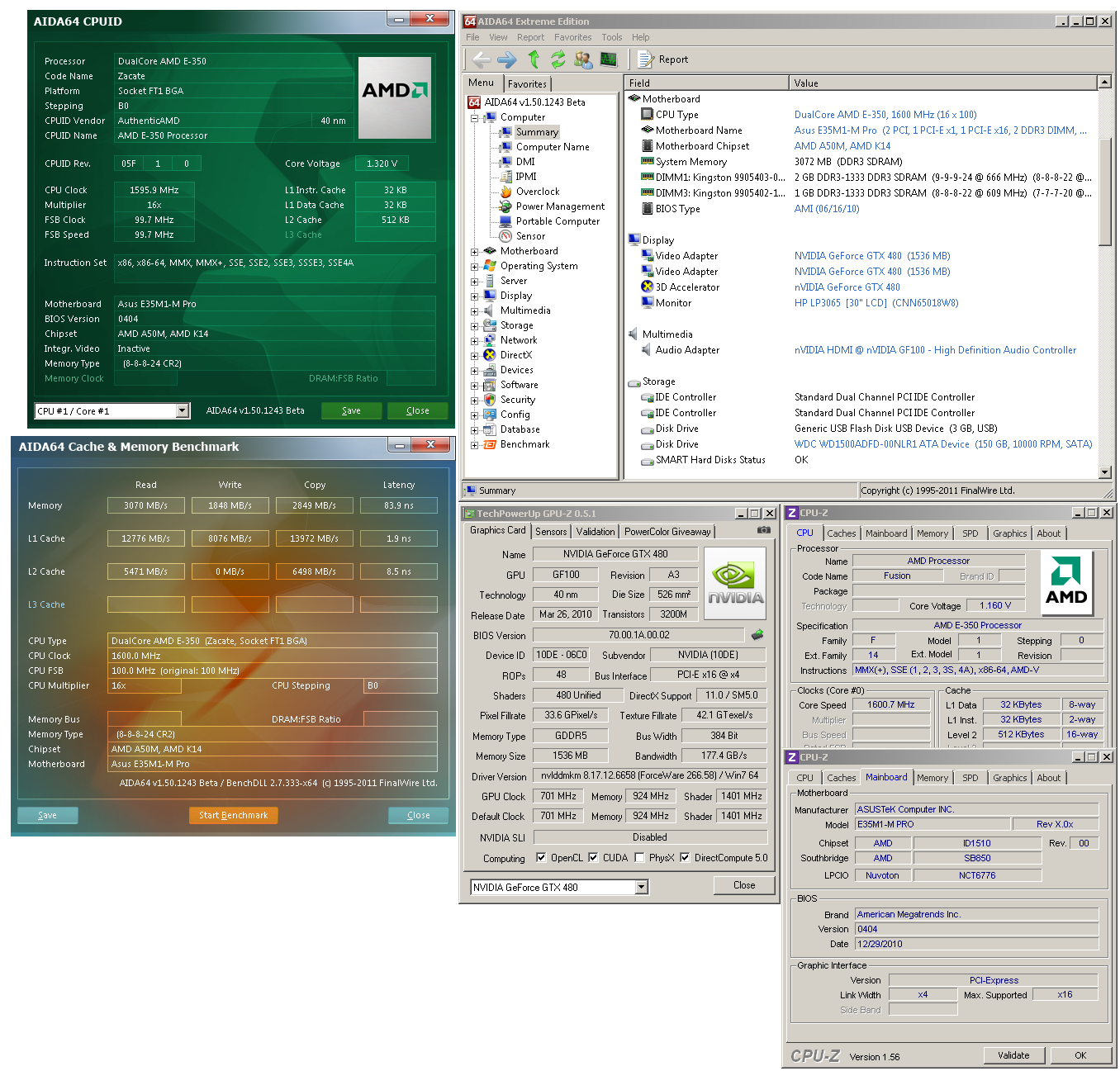Click the shield icon beside Security

pos(490,400)
